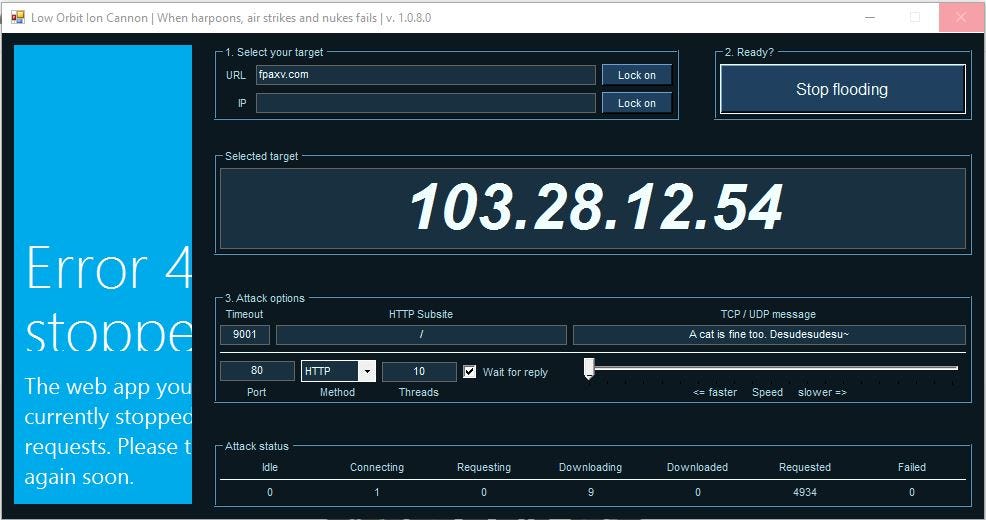Close the Low Orbit Ion Cannon window
Screen dimensions: 986x520
tap(961, 18)
